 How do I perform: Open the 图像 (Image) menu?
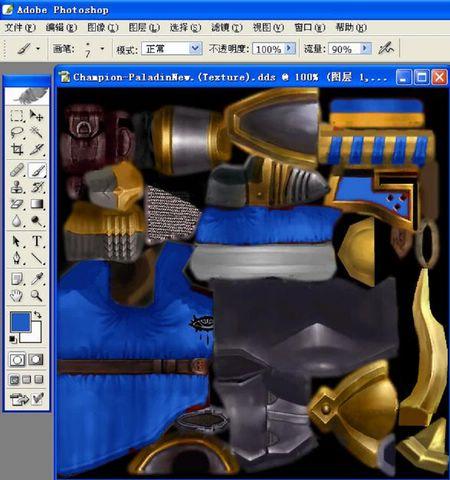(x=103, y=27)
